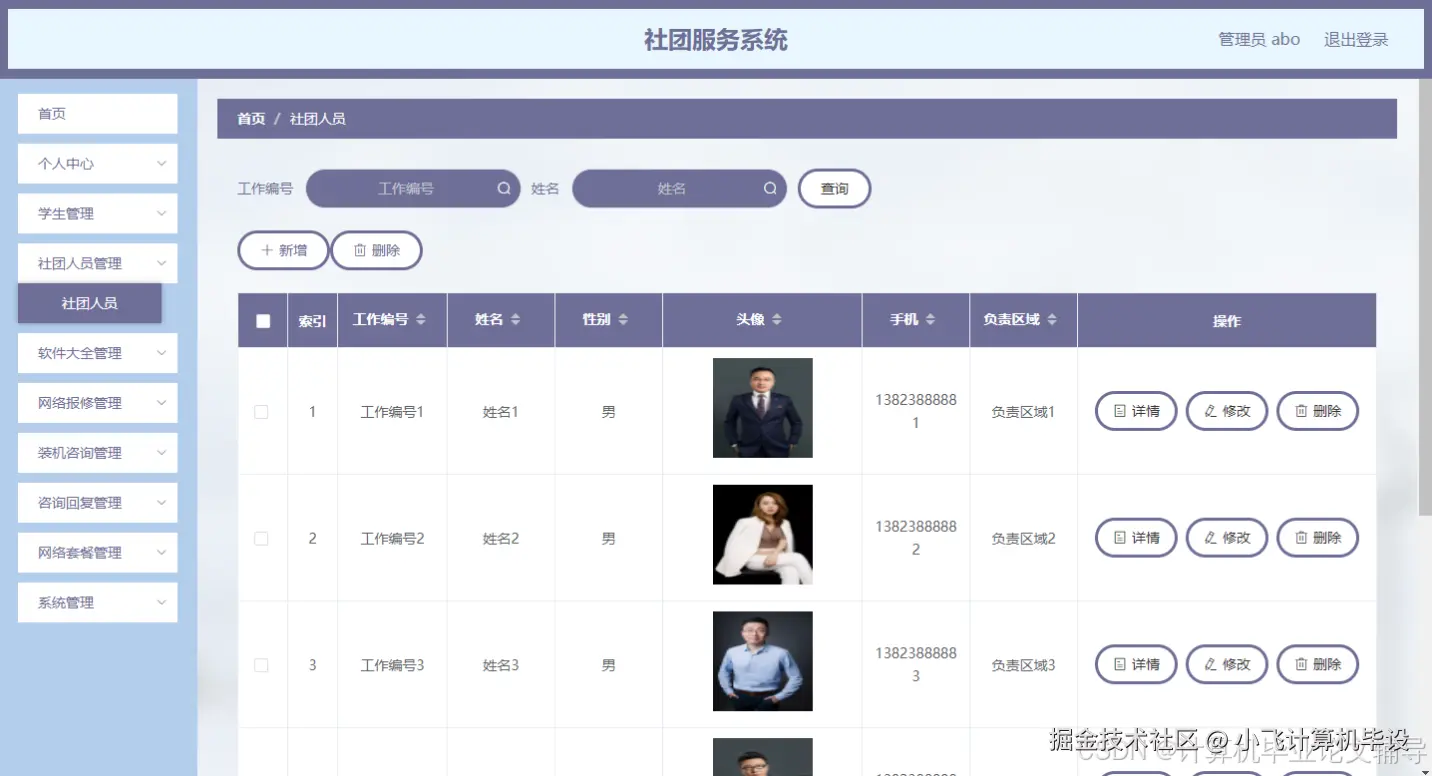This screenshot has width=1432, height=776.
Task: Open the 个人中心 sidebar menu
Action: point(98,164)
